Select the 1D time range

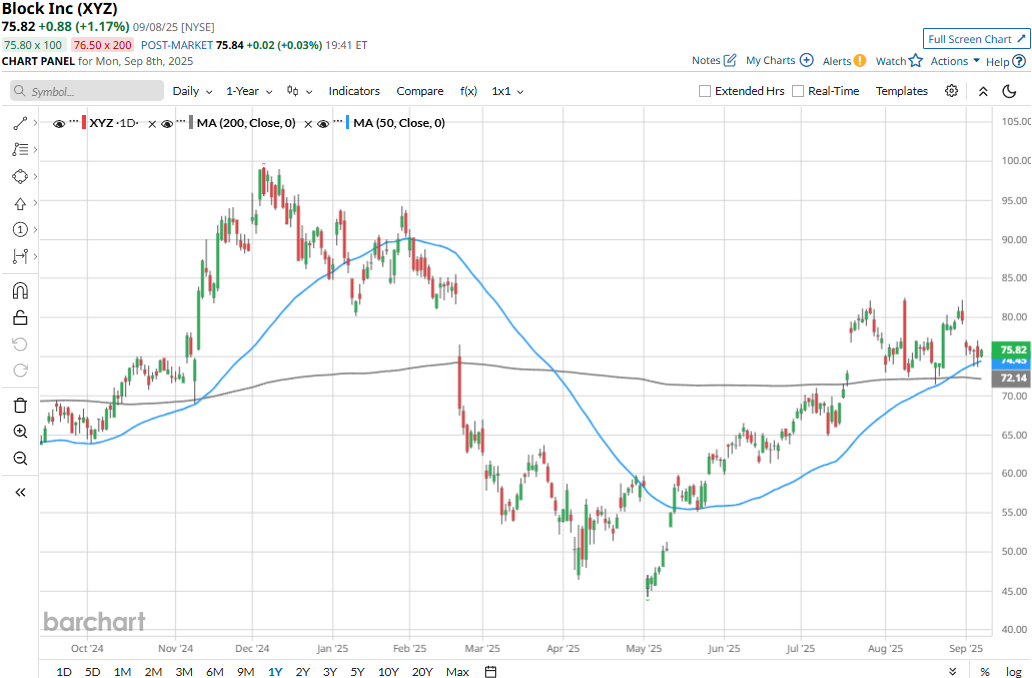point(64,671)
